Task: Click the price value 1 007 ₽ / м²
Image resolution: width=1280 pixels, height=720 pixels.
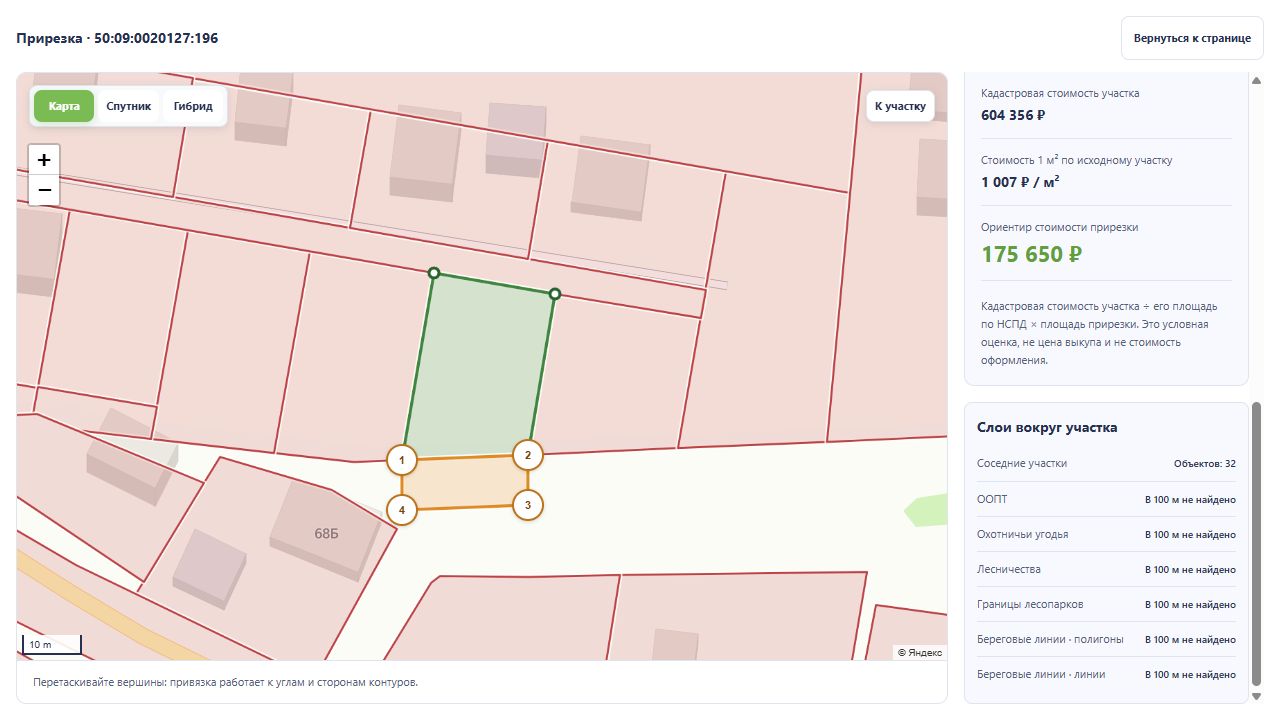Action: click(x=1020, y=182)
